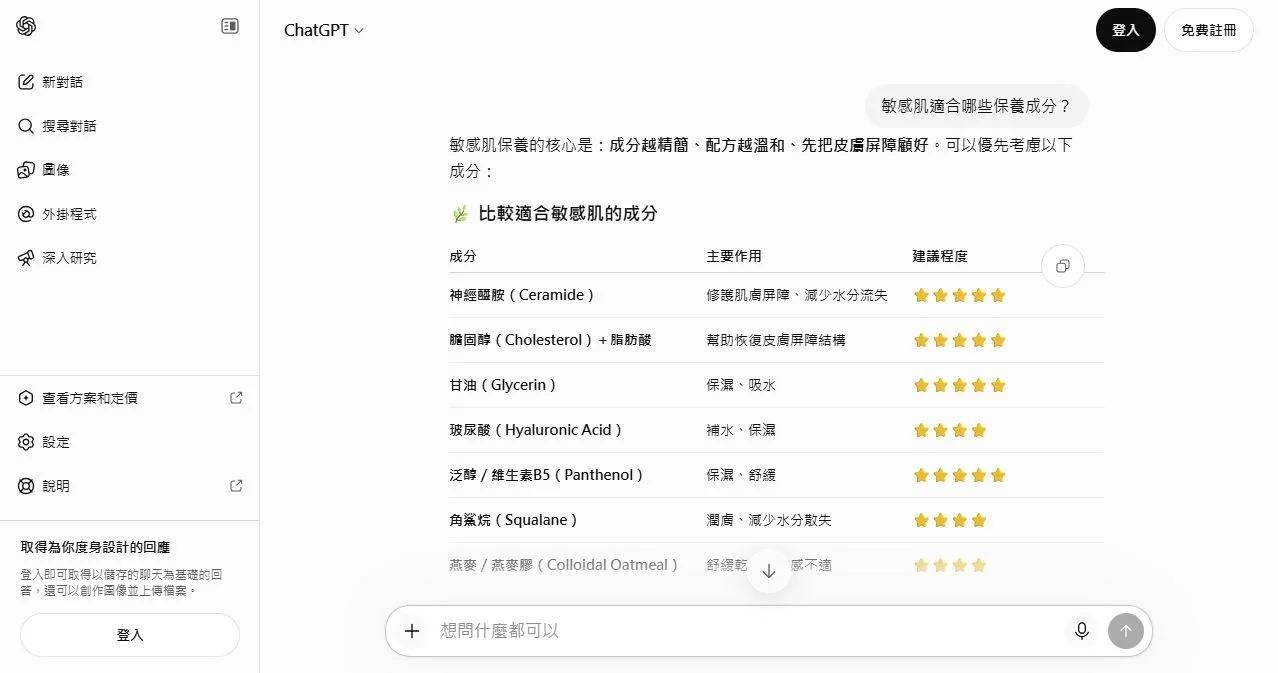This screenshot has width=1278, height=673.
Task: Click the 角鯊烷（Squalane） cell
Action: [x=514, y=520]
